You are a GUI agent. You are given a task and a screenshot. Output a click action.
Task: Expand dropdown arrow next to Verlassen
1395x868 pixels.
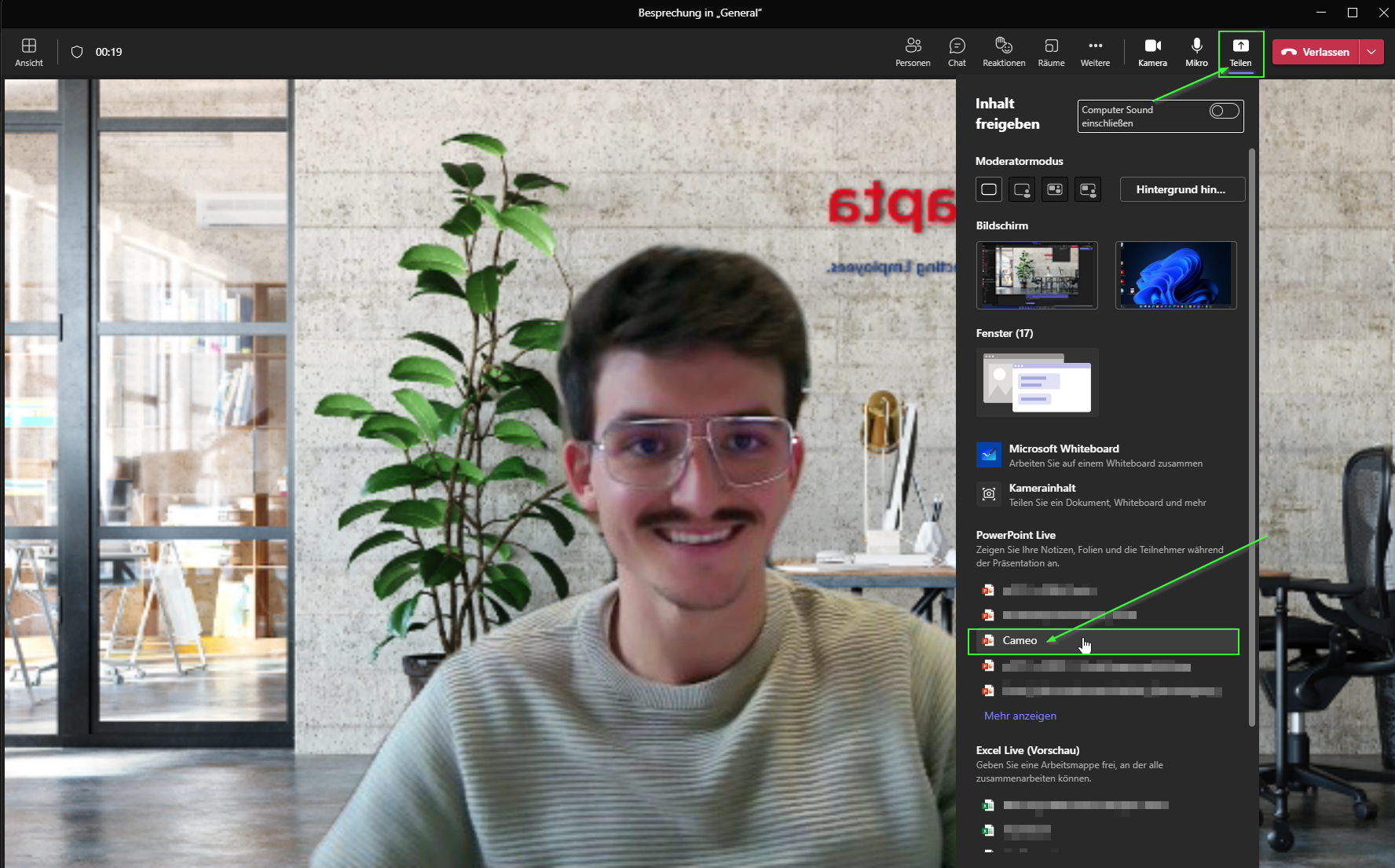(1371, 52)
